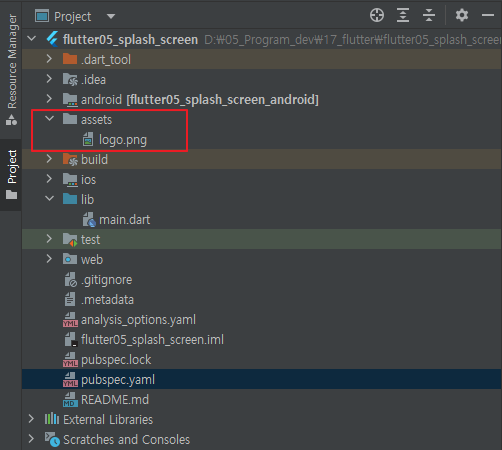The image size is (502, 450).
Task: Open the Project view dropdown arrow
Action: click(111, 16)
